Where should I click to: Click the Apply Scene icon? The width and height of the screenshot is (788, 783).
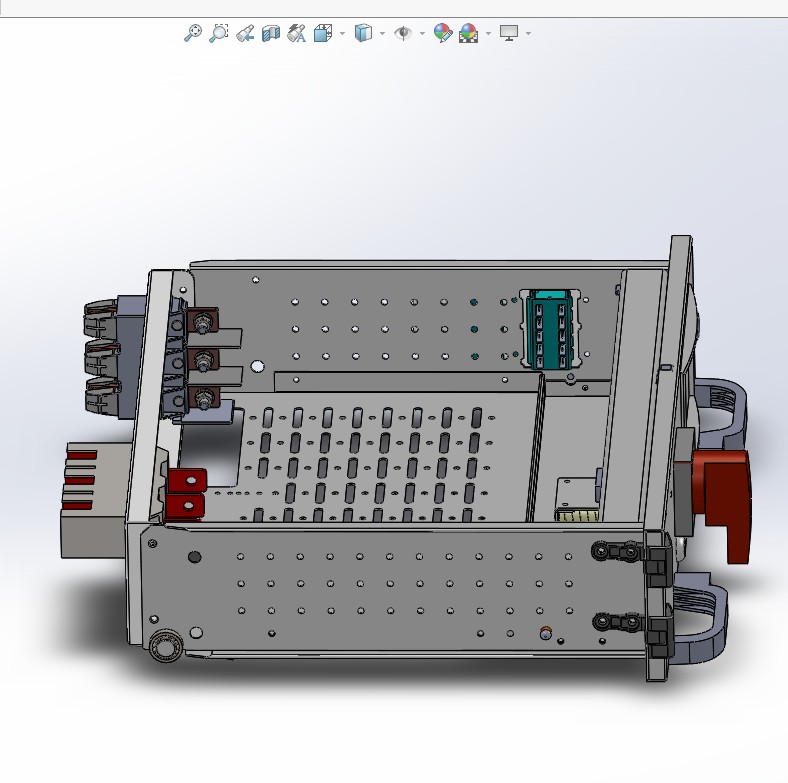coord(468,33)
